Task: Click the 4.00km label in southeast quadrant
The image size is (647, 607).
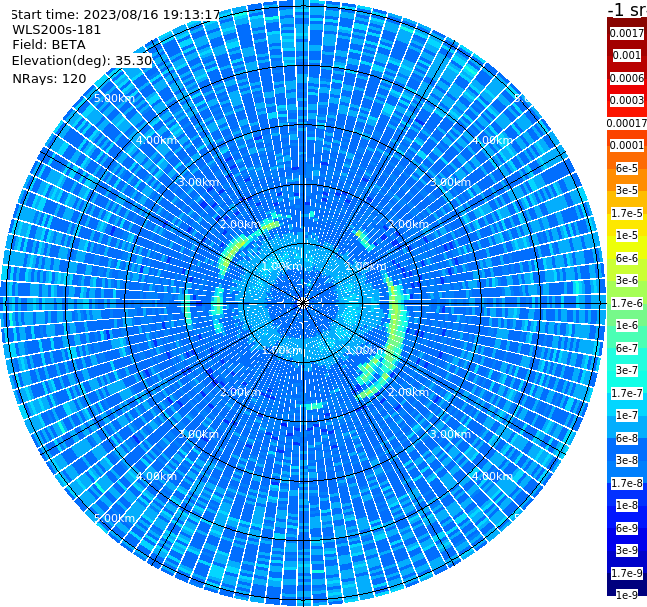Action: tap(492, 476)
